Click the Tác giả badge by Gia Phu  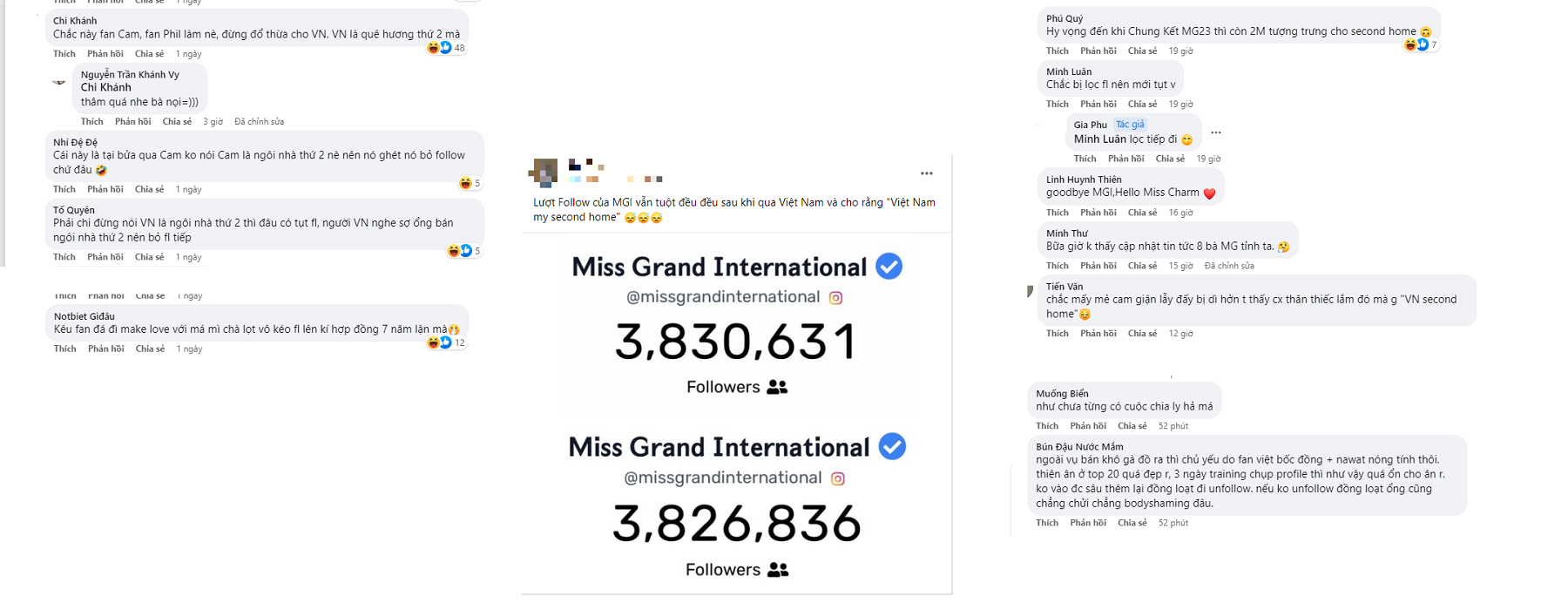[1130, 125]
